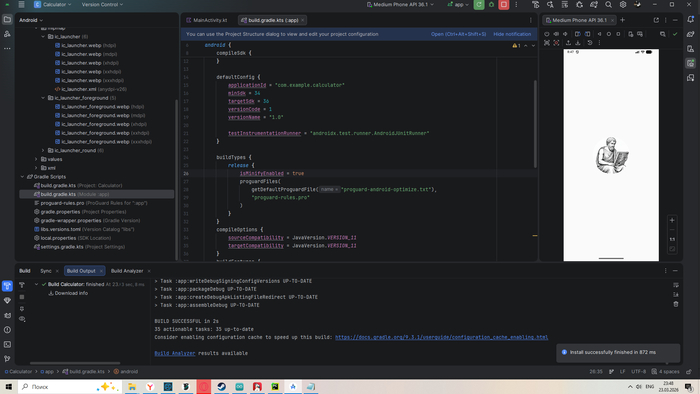The width and height of the screenshot is (700, 394).
Task: Open Steam from the taskbar
Action: (221, 387)
